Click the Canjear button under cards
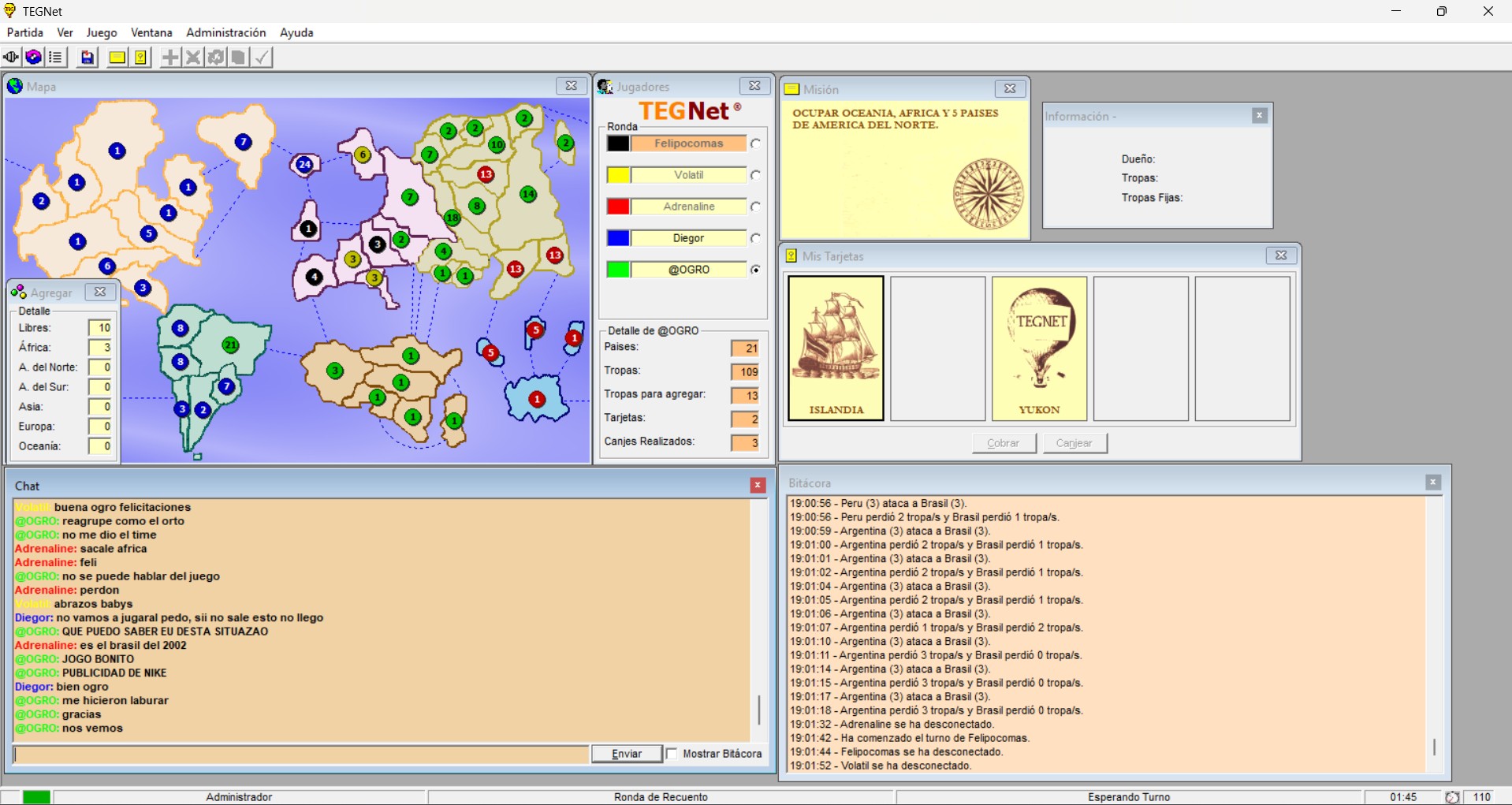 point(1074,443)
